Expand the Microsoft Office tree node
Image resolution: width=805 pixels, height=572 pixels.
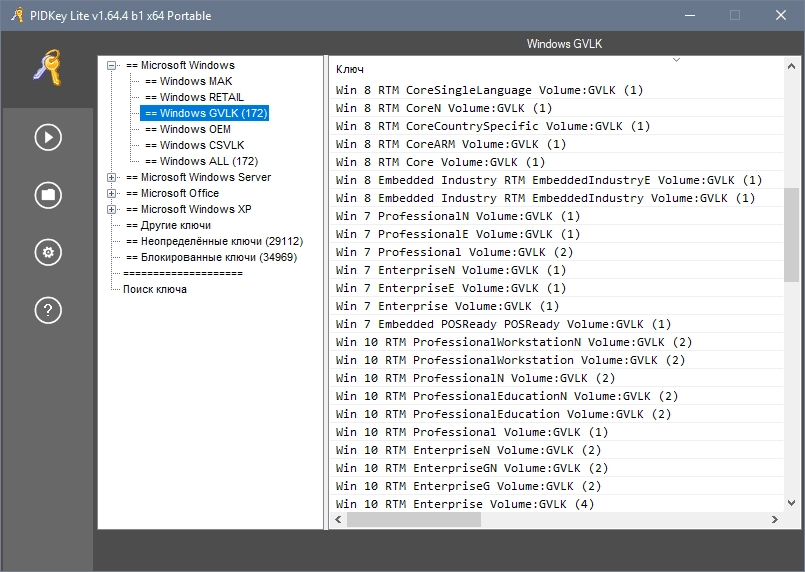[111, 193]
